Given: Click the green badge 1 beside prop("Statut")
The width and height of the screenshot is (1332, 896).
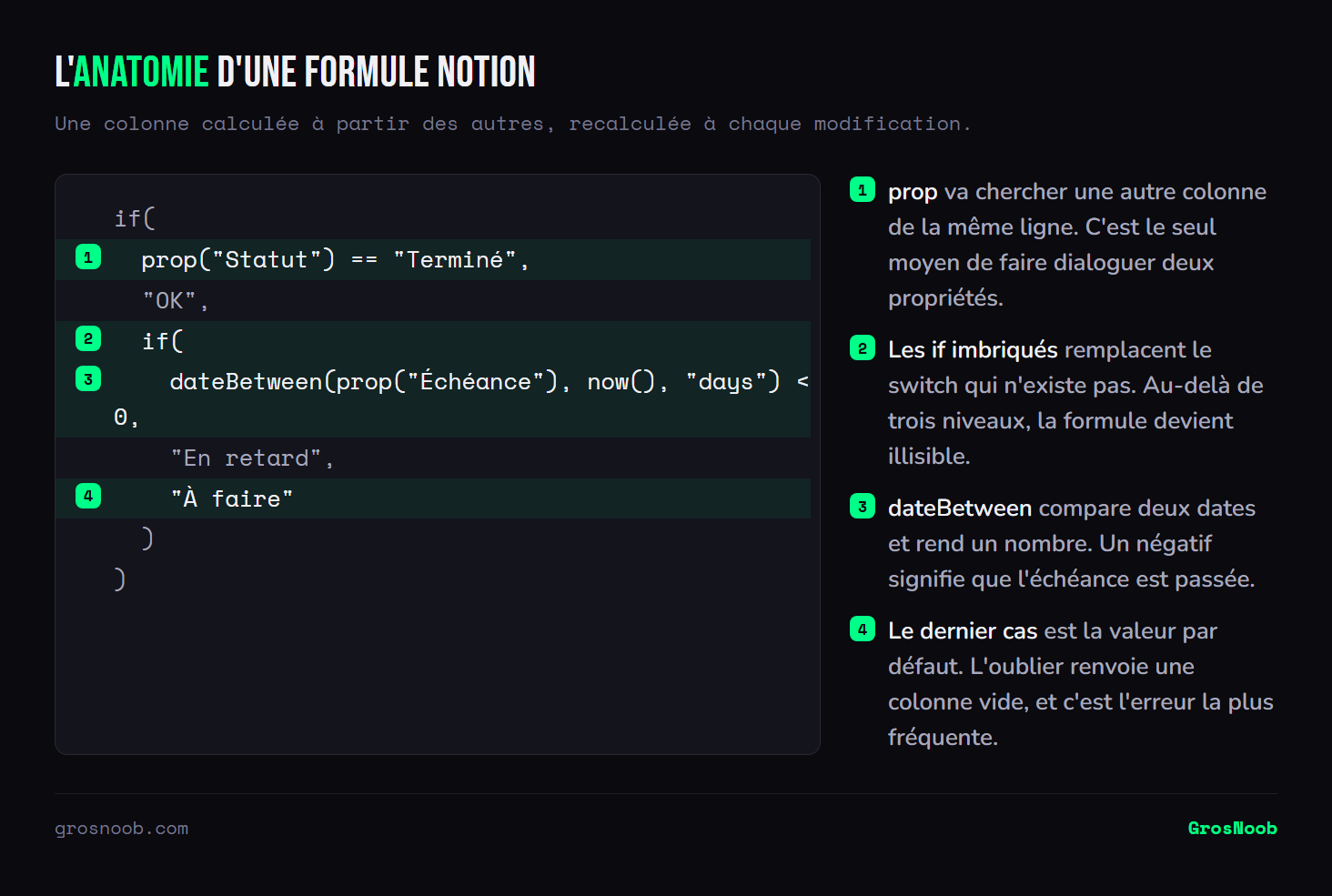Looking at the screenshot, I should pos(88,257).
